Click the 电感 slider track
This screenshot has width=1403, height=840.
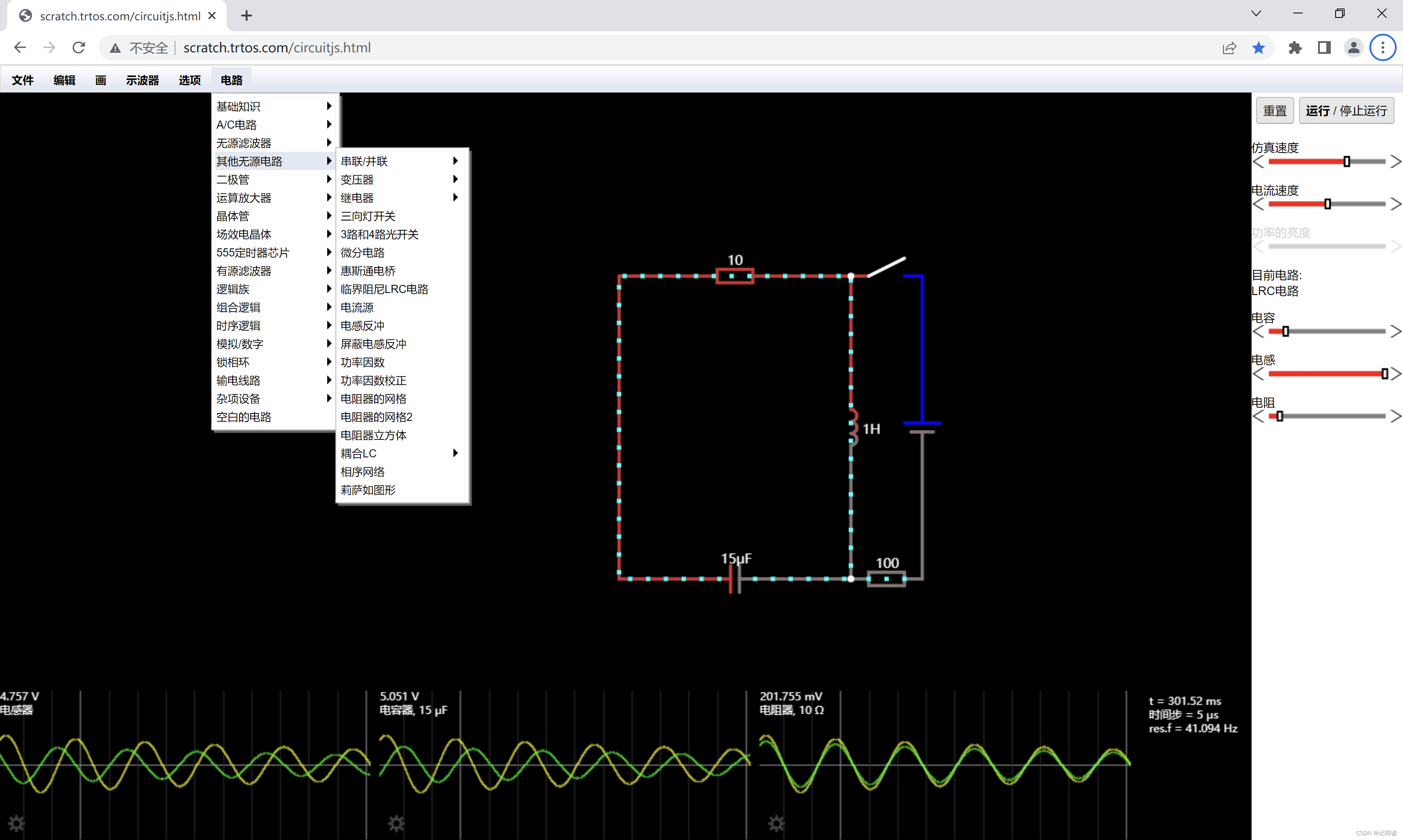[1327, 374]
